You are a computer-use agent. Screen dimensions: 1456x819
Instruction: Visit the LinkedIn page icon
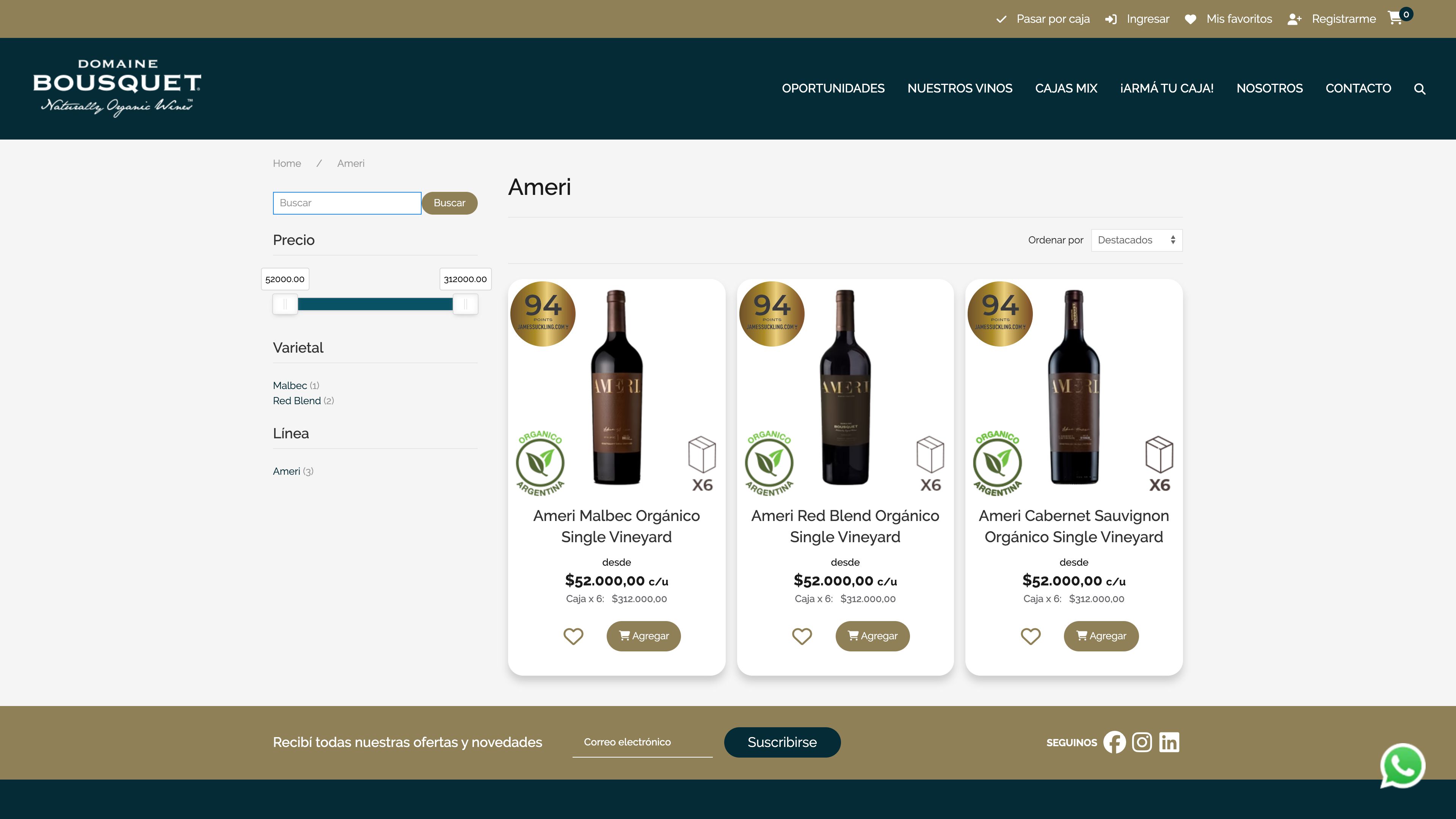tap(1169, 742)
